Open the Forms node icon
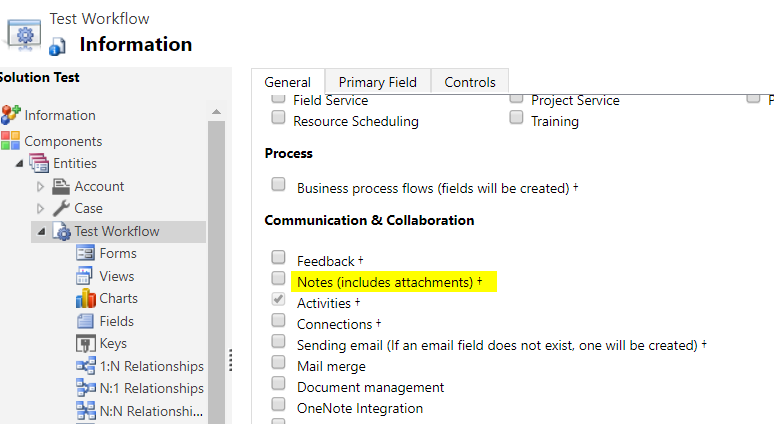The width and height of the screenshot is (774, 424). coord(85,253)
